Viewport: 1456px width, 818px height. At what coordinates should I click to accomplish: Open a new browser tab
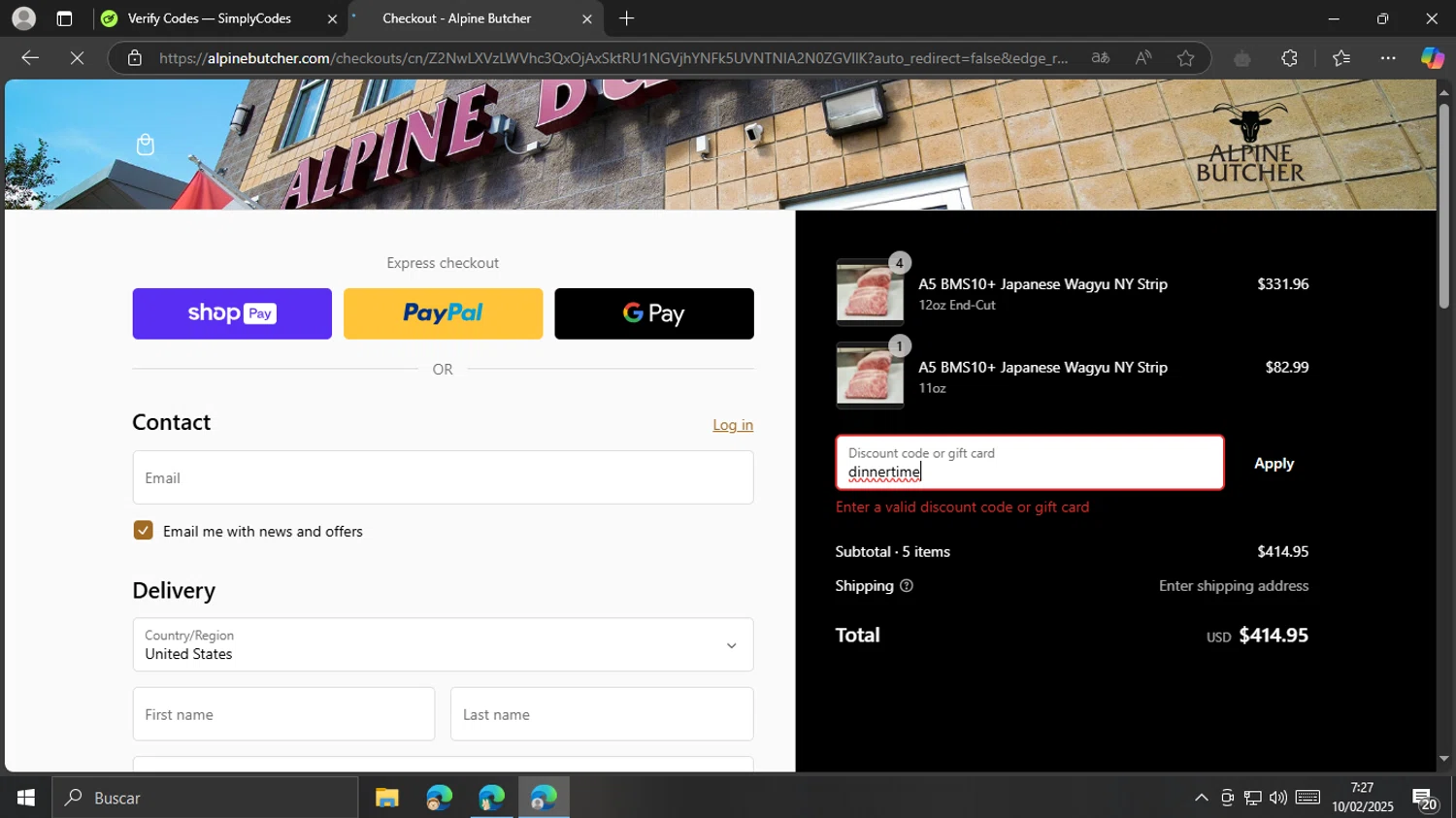(x=627, y=18)
